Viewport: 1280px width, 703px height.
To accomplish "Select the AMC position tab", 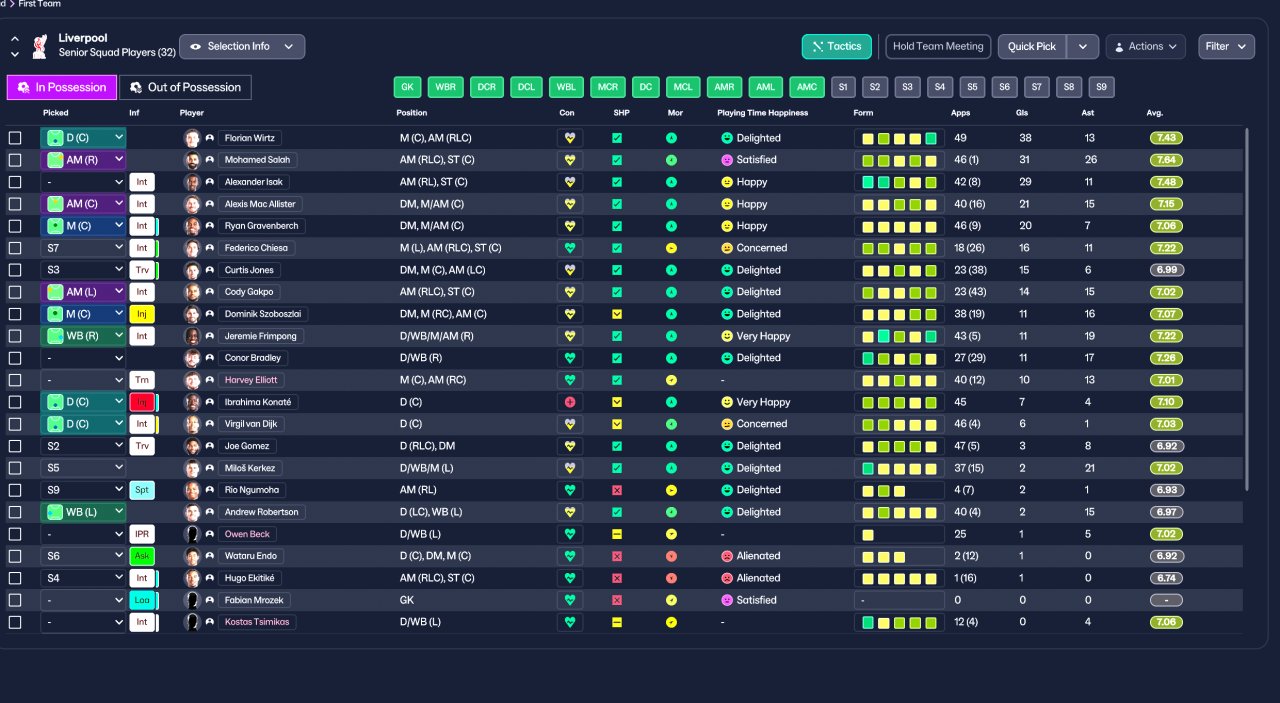I will click(806, 87).
